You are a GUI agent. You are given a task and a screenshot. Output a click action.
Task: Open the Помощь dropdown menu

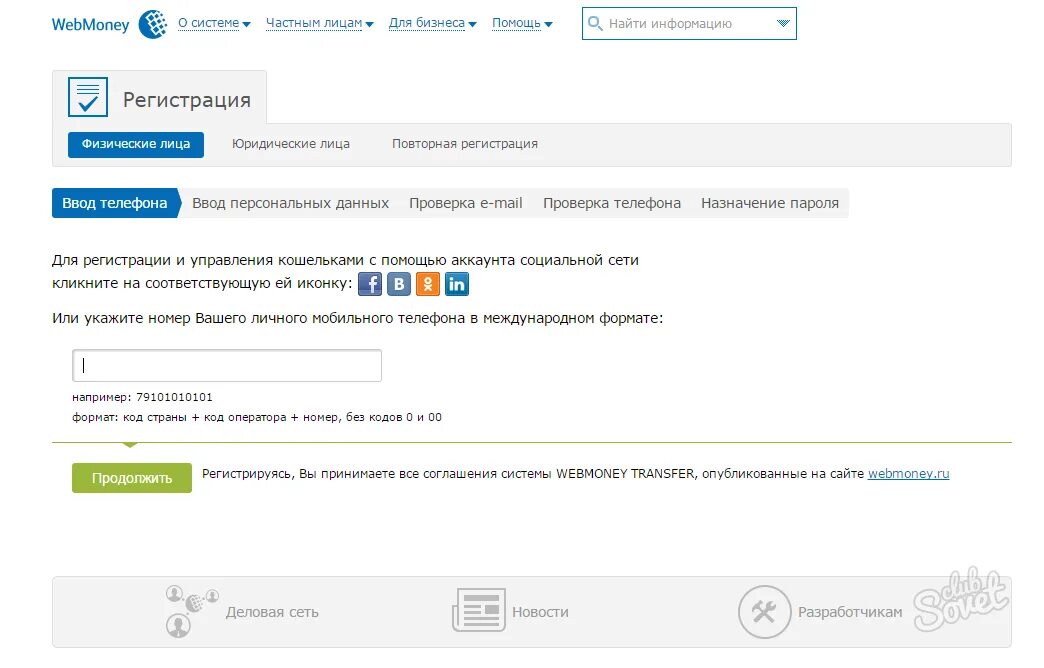point(522,23)
